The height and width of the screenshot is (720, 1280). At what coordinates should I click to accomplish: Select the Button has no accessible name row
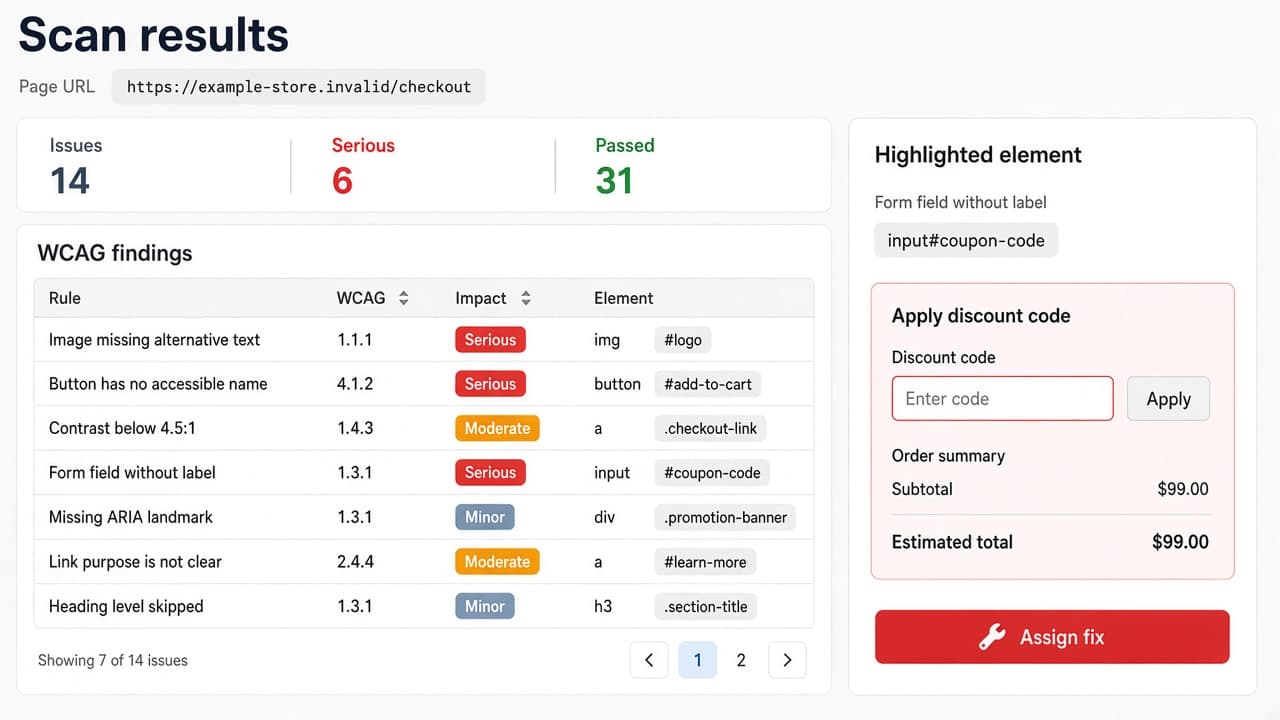(424, 384)
